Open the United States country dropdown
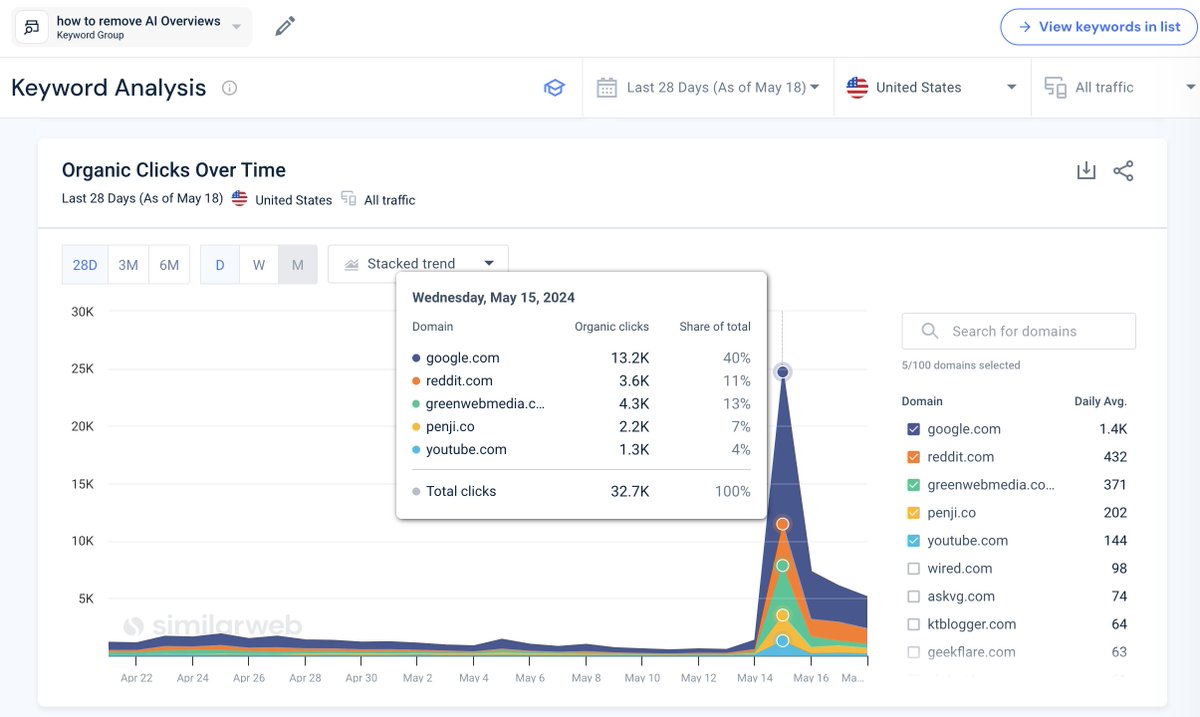The image size is (1200, 717). (932, 88)
